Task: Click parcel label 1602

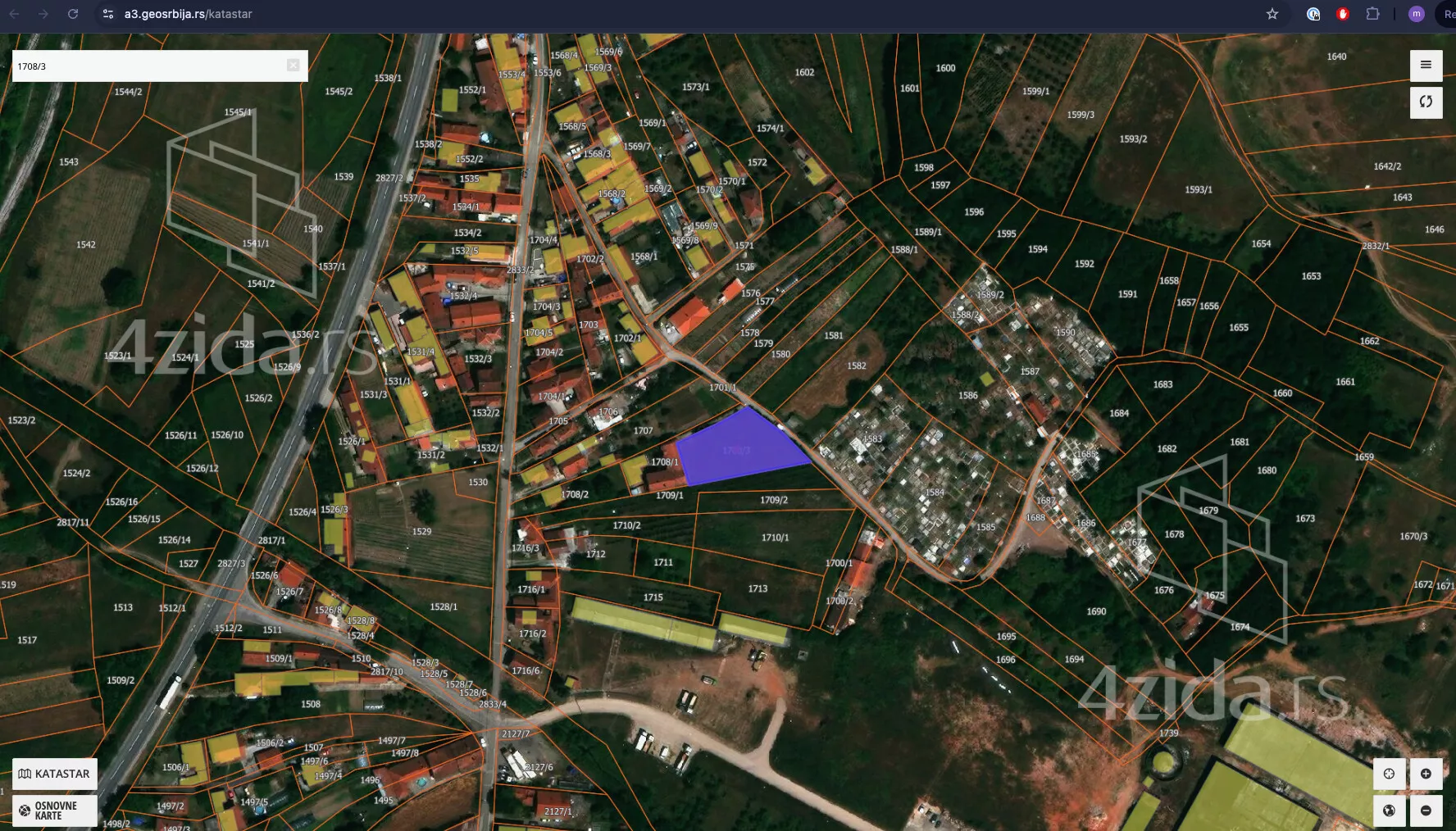Action: coord(804,72)
